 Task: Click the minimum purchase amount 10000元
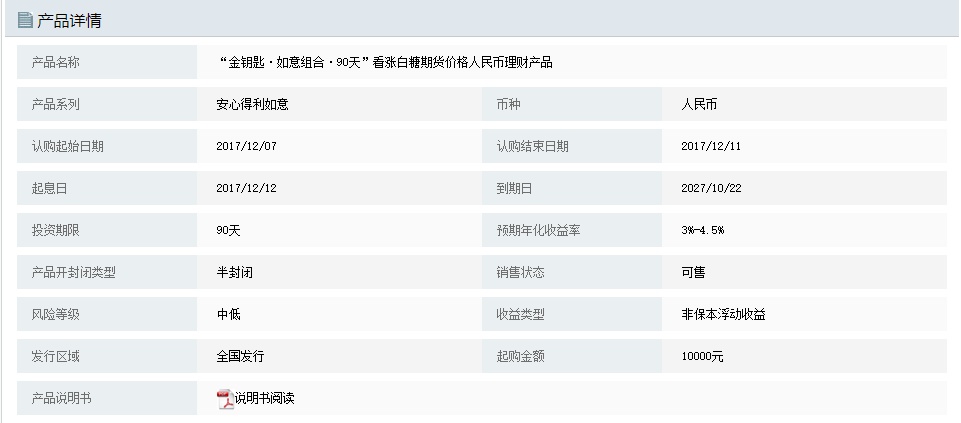[702, 356]
